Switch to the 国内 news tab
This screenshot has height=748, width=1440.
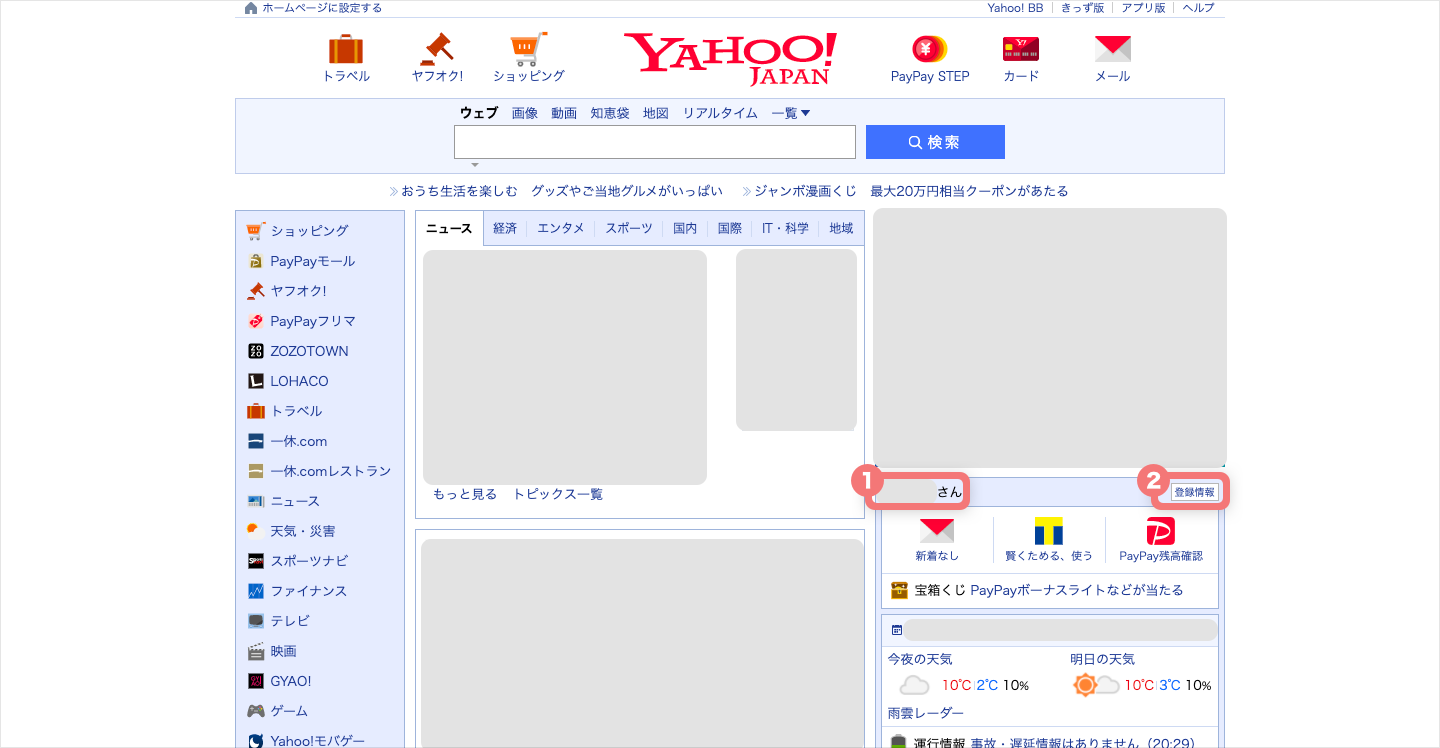[685, 228]
